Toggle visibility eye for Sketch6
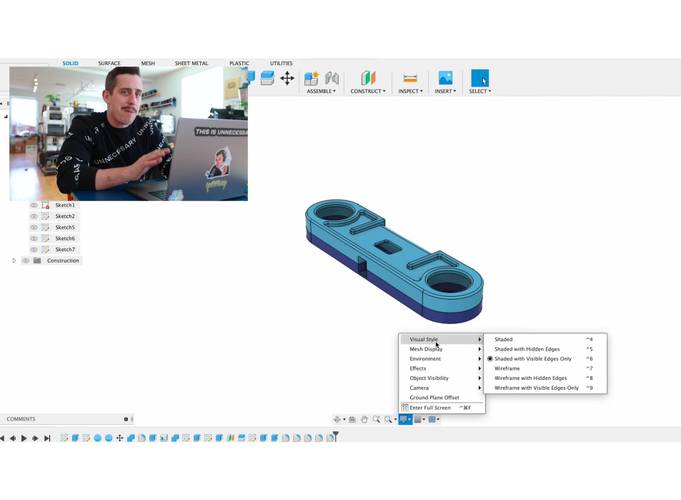Screen dimensions: 681x500 pos(34,238)
